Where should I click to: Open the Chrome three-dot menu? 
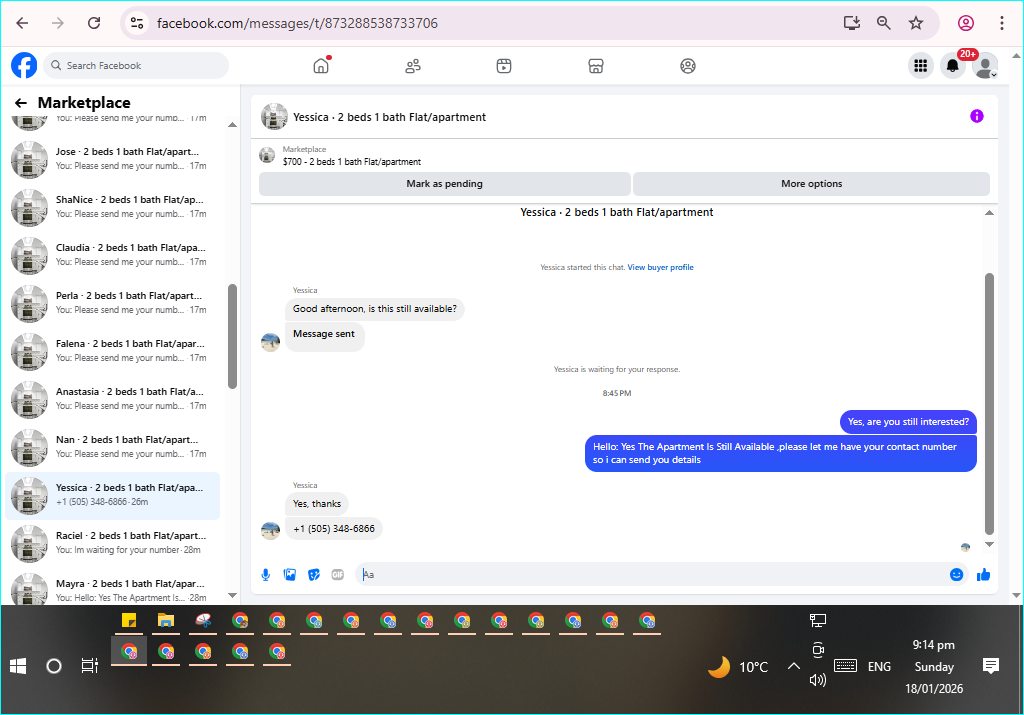tap(1001, 23)
